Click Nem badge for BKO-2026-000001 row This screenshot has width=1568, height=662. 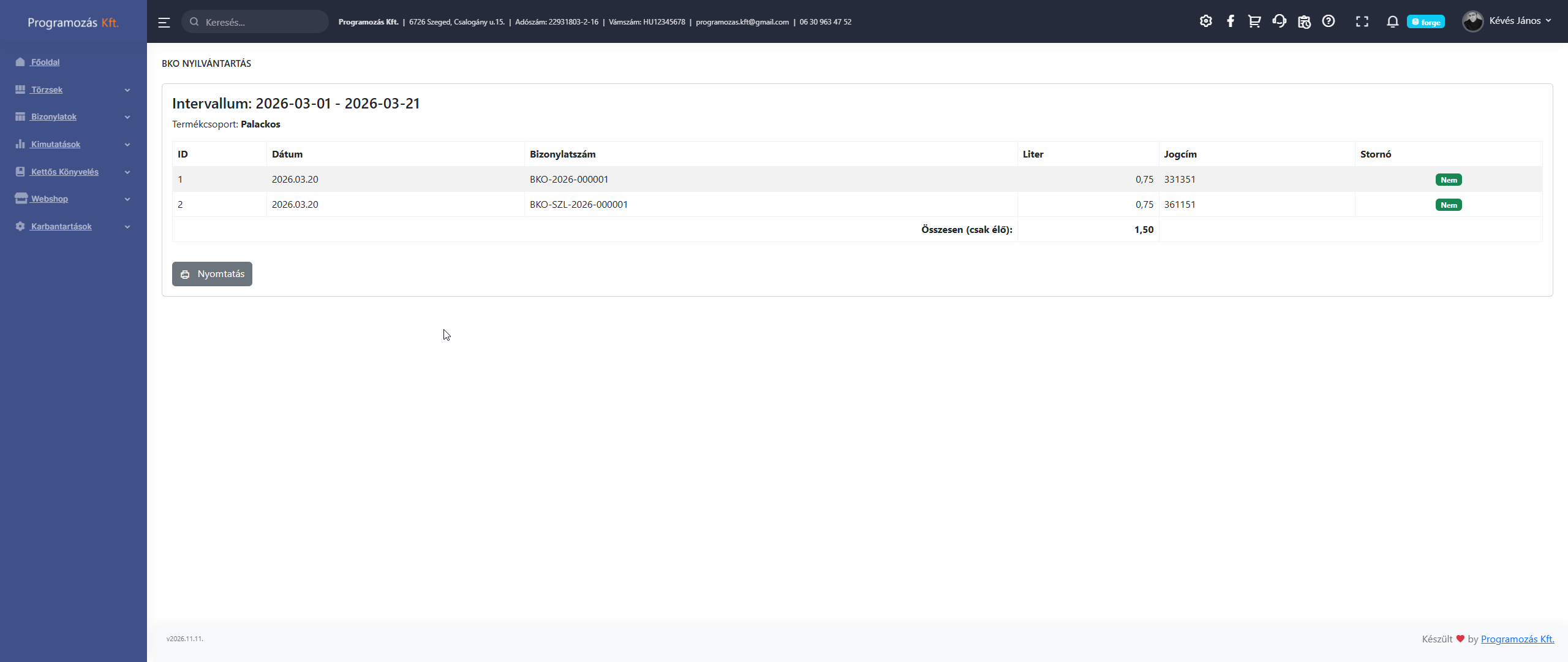(1448, 180)
